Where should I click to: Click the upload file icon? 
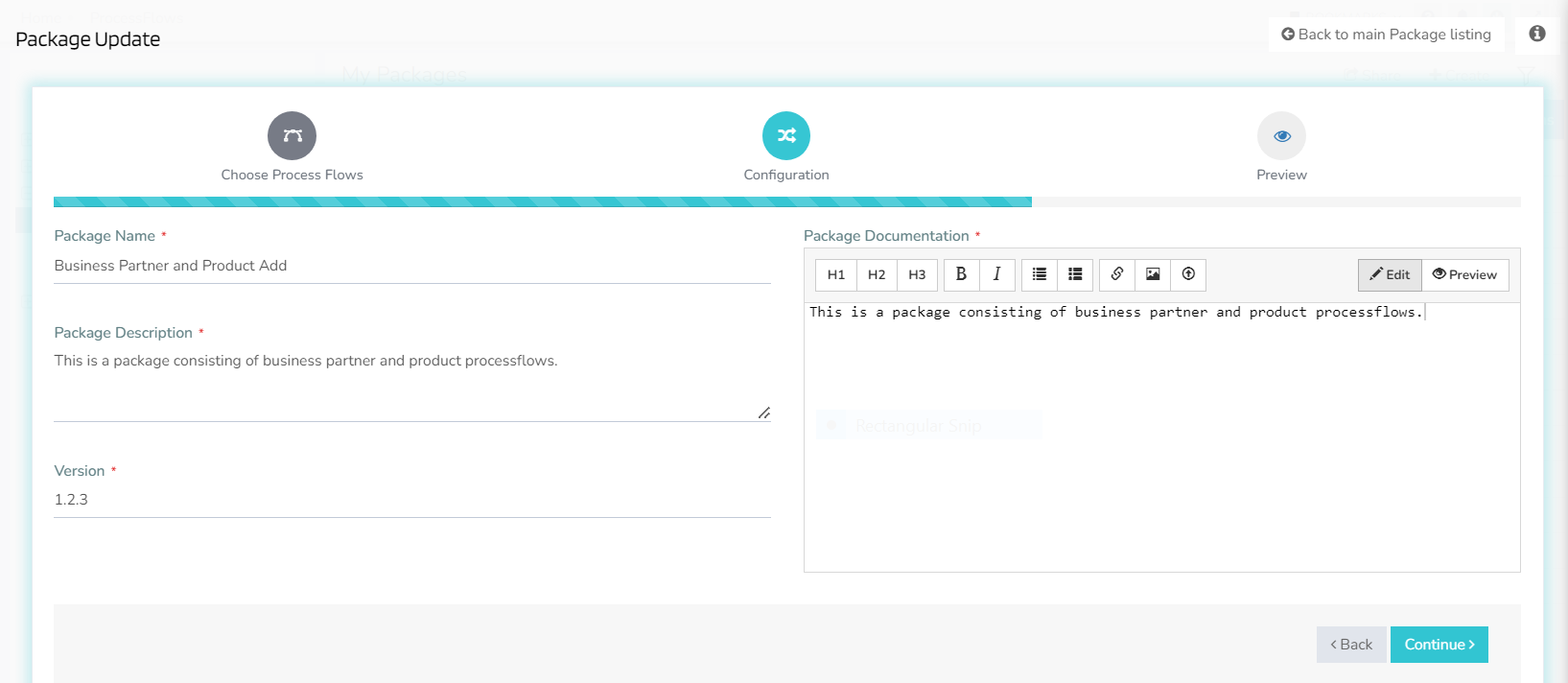1188,274
